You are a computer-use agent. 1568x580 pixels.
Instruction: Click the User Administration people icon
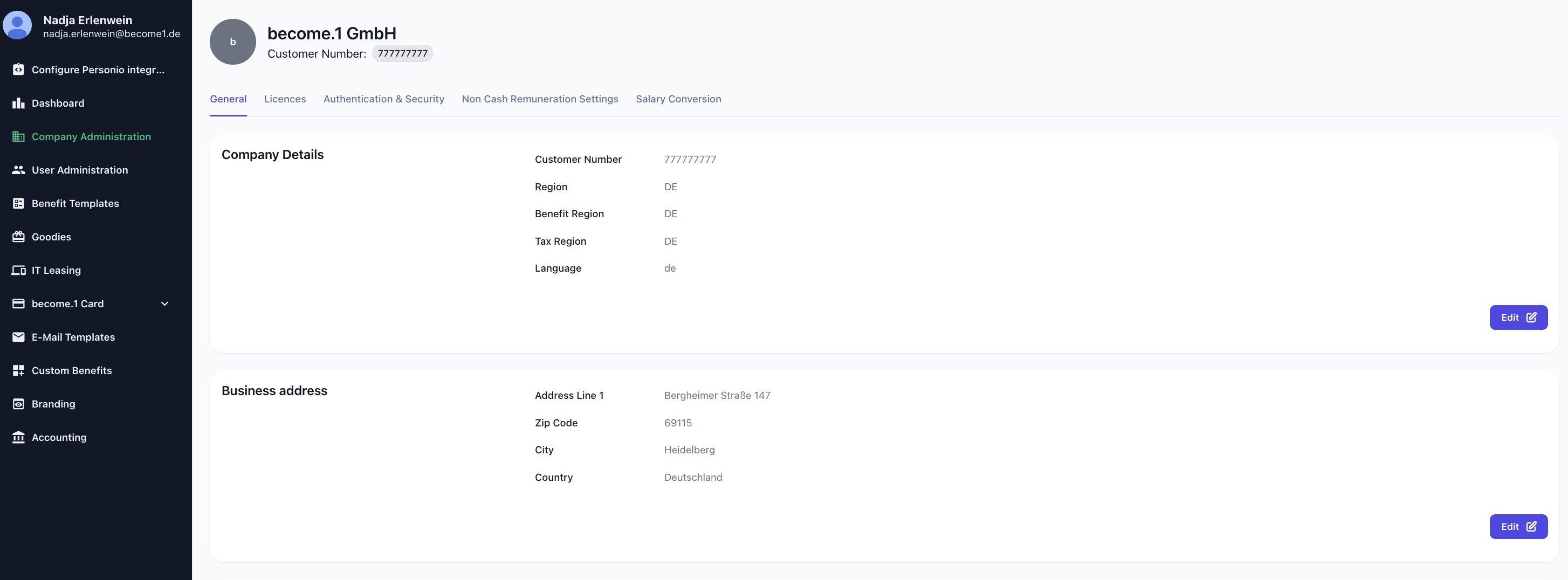[x=18, y=170]
